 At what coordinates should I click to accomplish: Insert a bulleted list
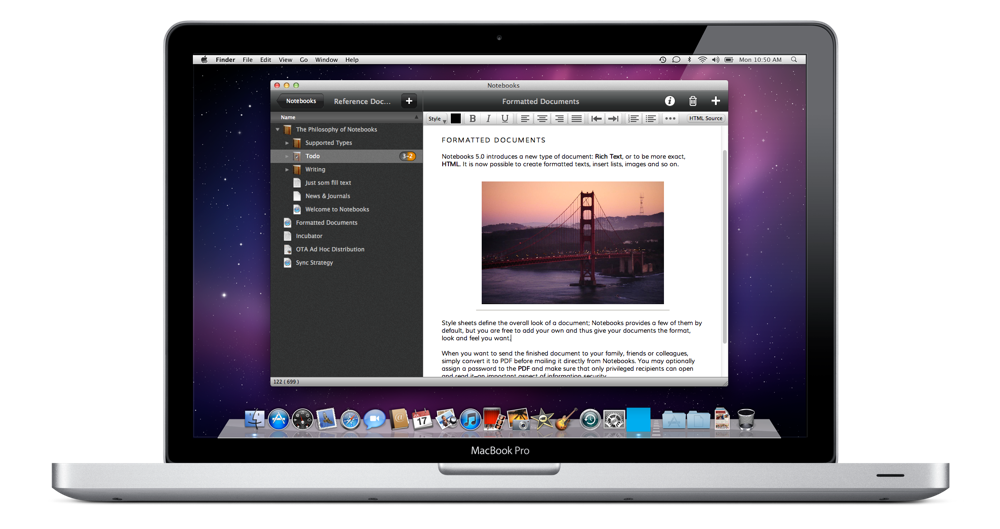coord(651,118)
